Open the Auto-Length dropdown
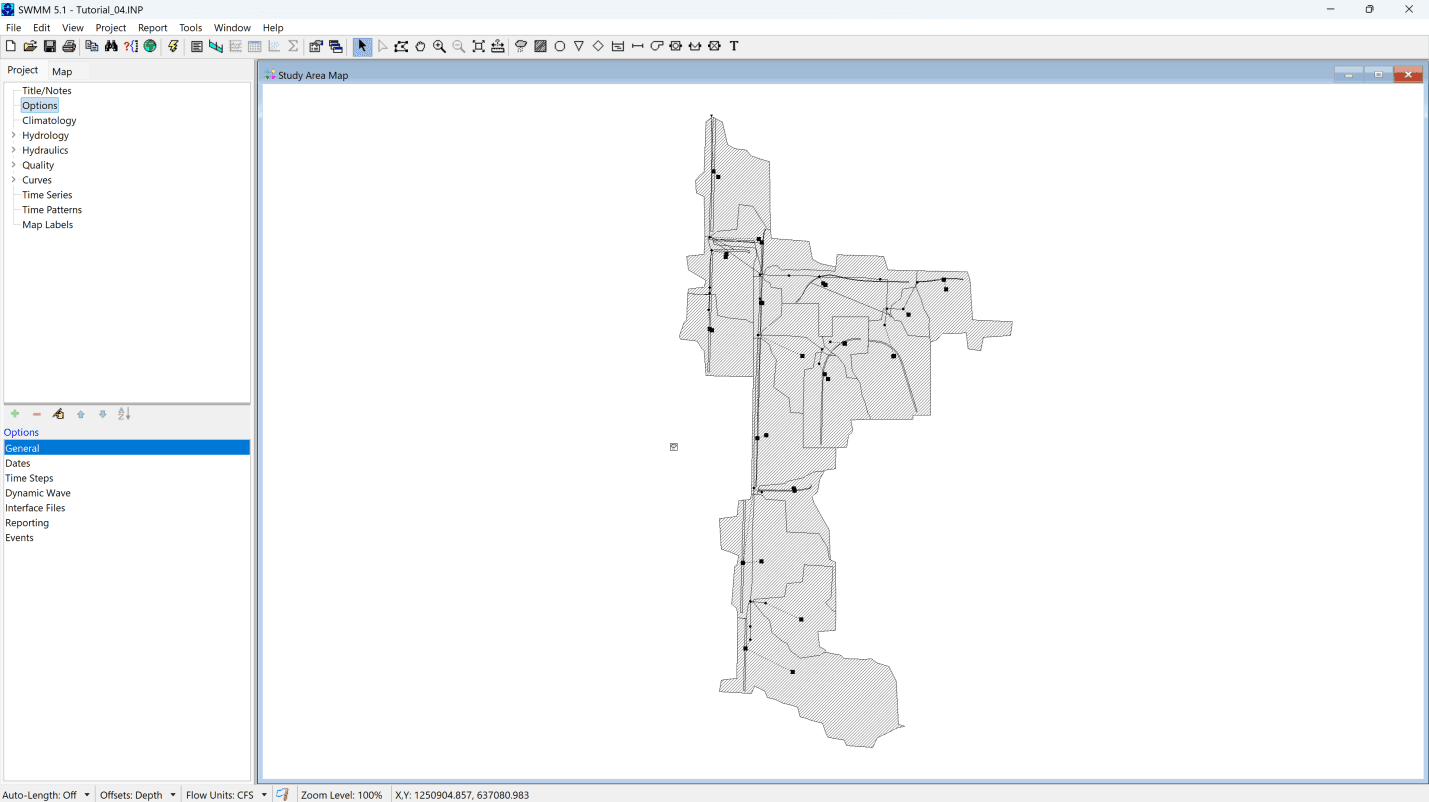The height and width of the screenshot is (802, 1429). (x=86, y=794)
